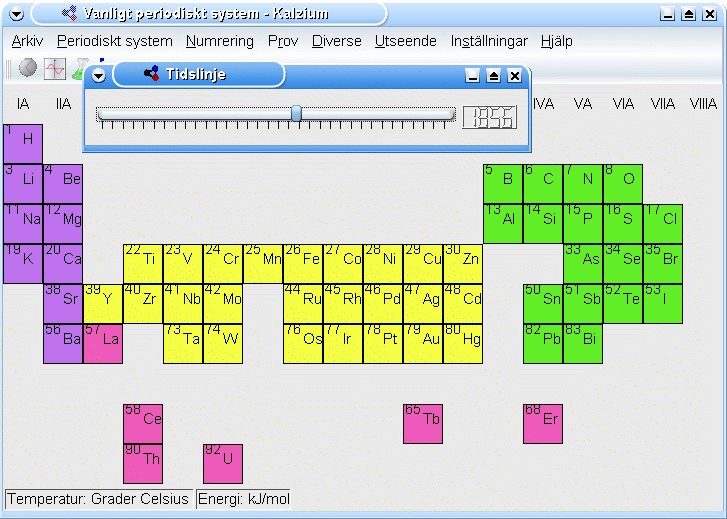Select the copper Cu element tile
The image size is (727, 519).
[423, 263]
